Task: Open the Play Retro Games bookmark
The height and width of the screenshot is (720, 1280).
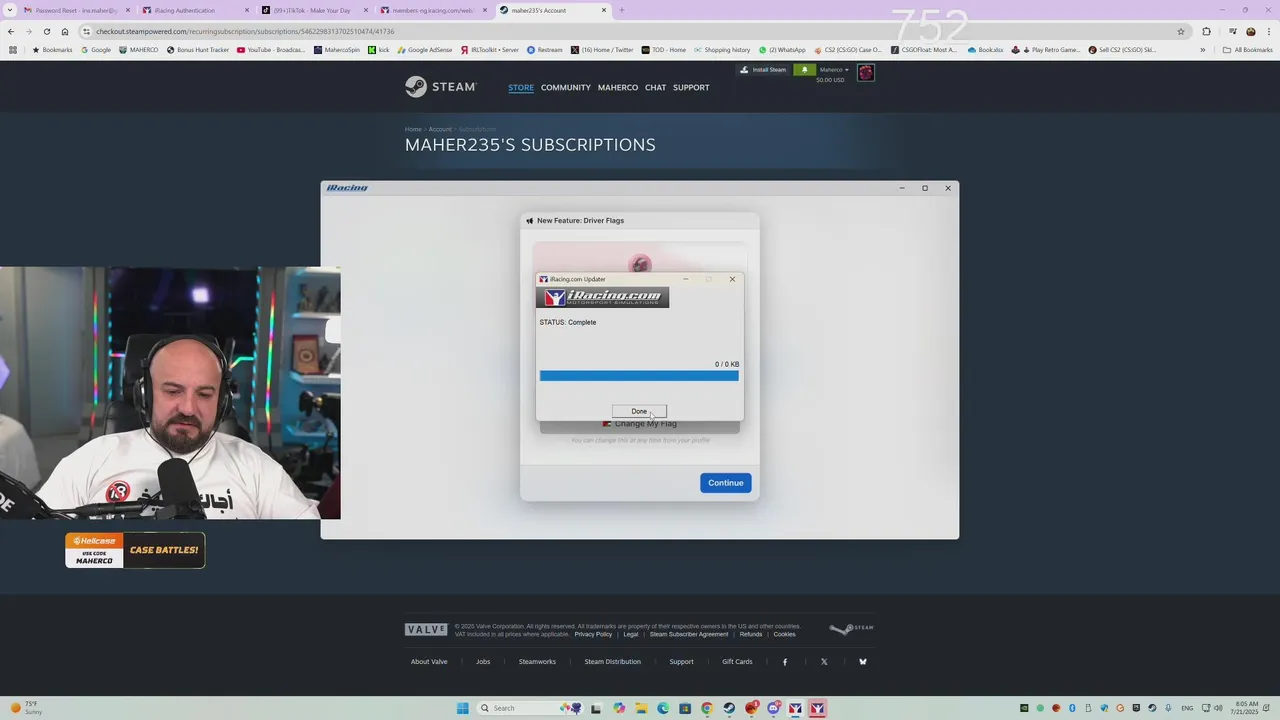Action: point(1046,49)
